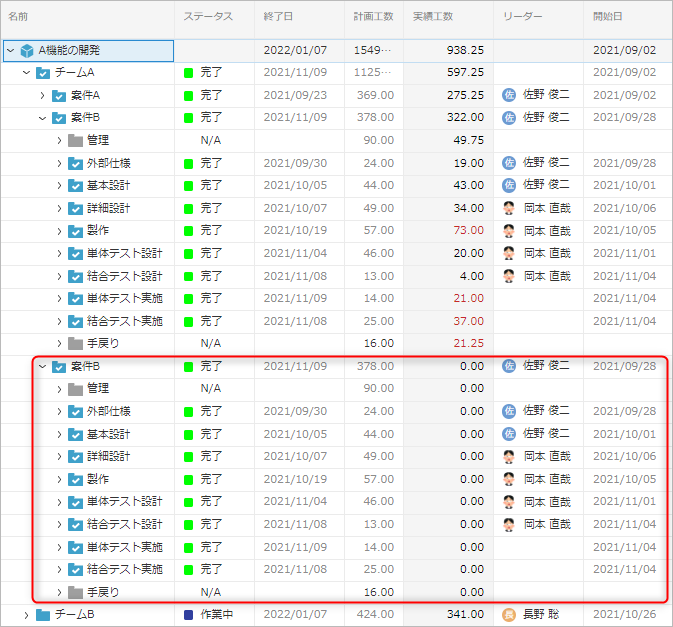Click the 長野 聡 leader avatar
The image size is (673, 627).
click(509, 614)
